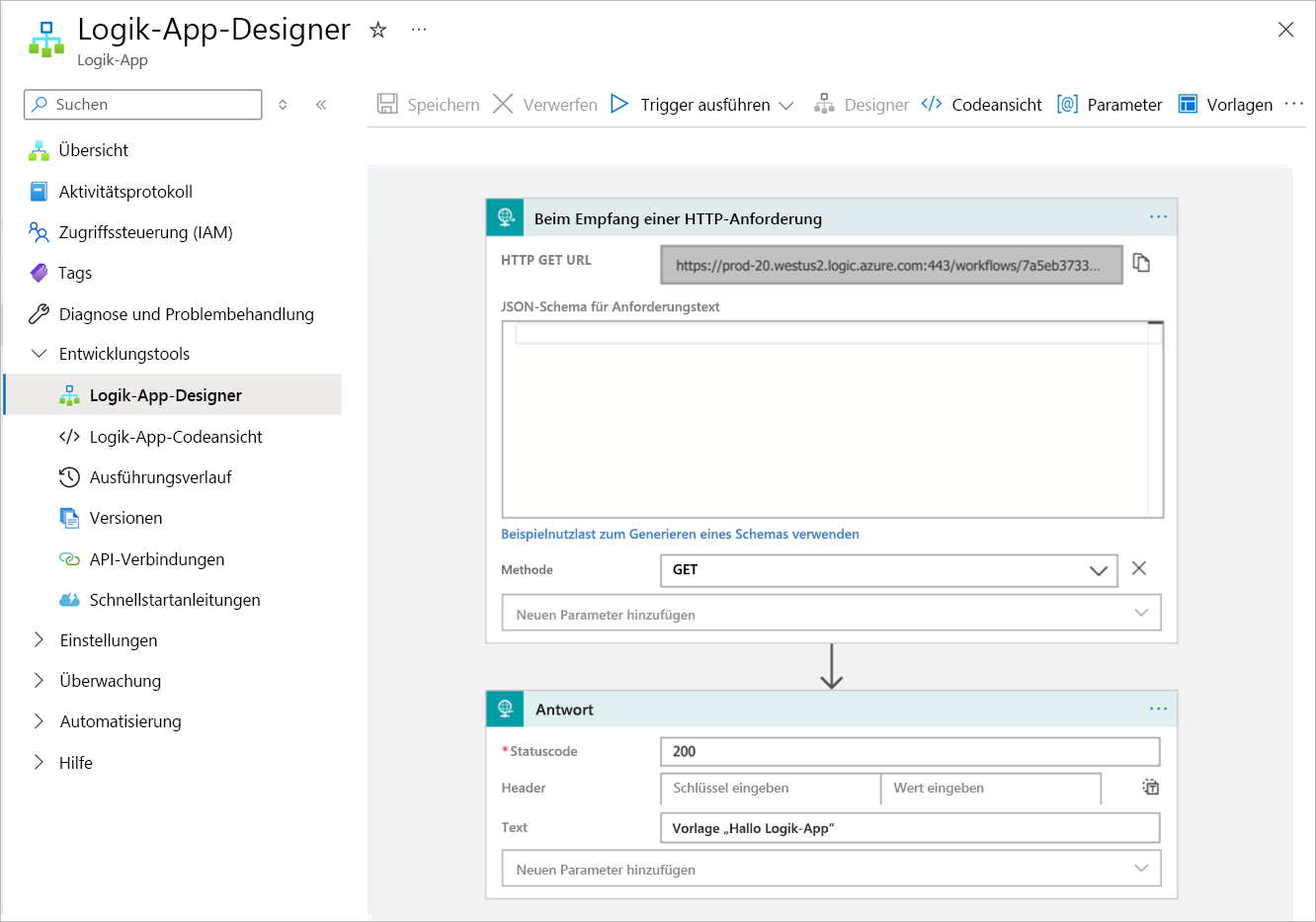The width and height of the screenshot is (1316, 922).
Task: Click the HTTP trigger card globe icon
Action: pyautogui.click(x=505, y=217)
